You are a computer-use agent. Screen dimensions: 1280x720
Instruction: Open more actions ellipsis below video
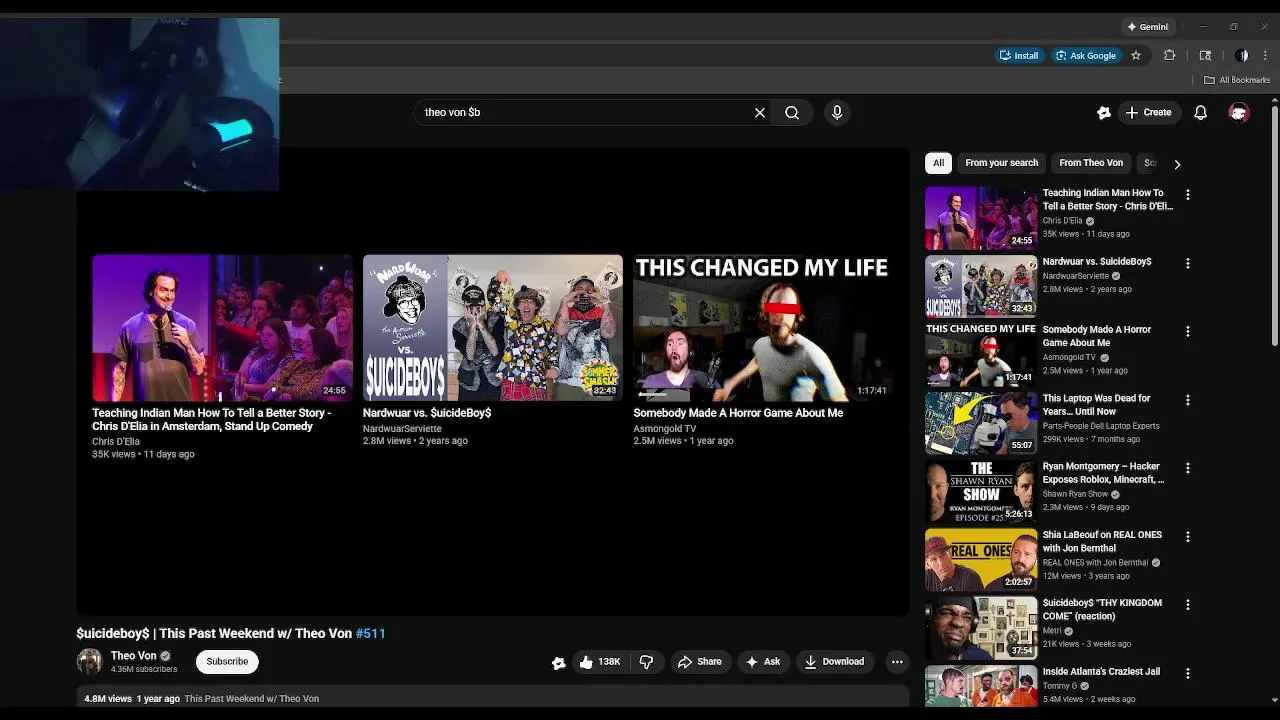897,662
